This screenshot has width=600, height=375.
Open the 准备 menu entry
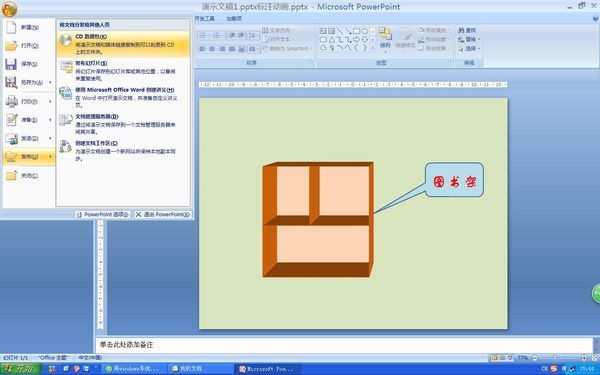(x=29, y=120)
